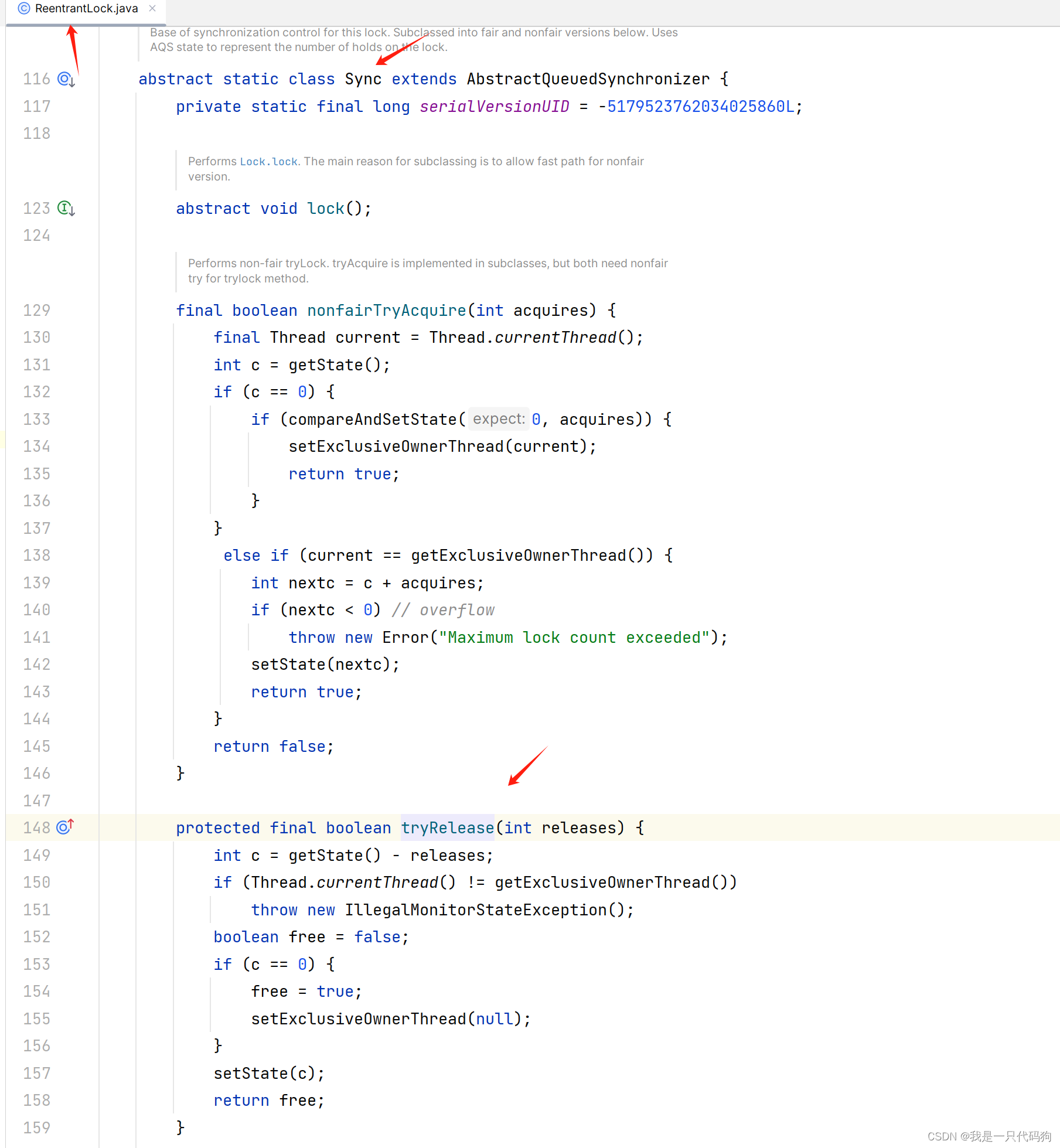Click the up-arrow on line 148's gutter marker
The height and width of the screenshot is (1148, 1060).
[x=70, y=823]
